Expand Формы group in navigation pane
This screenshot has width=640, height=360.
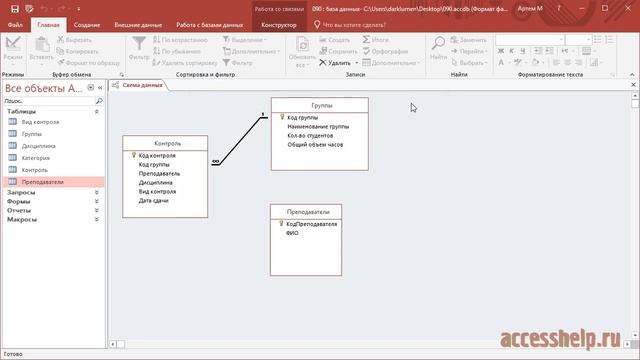coord(97,201)
